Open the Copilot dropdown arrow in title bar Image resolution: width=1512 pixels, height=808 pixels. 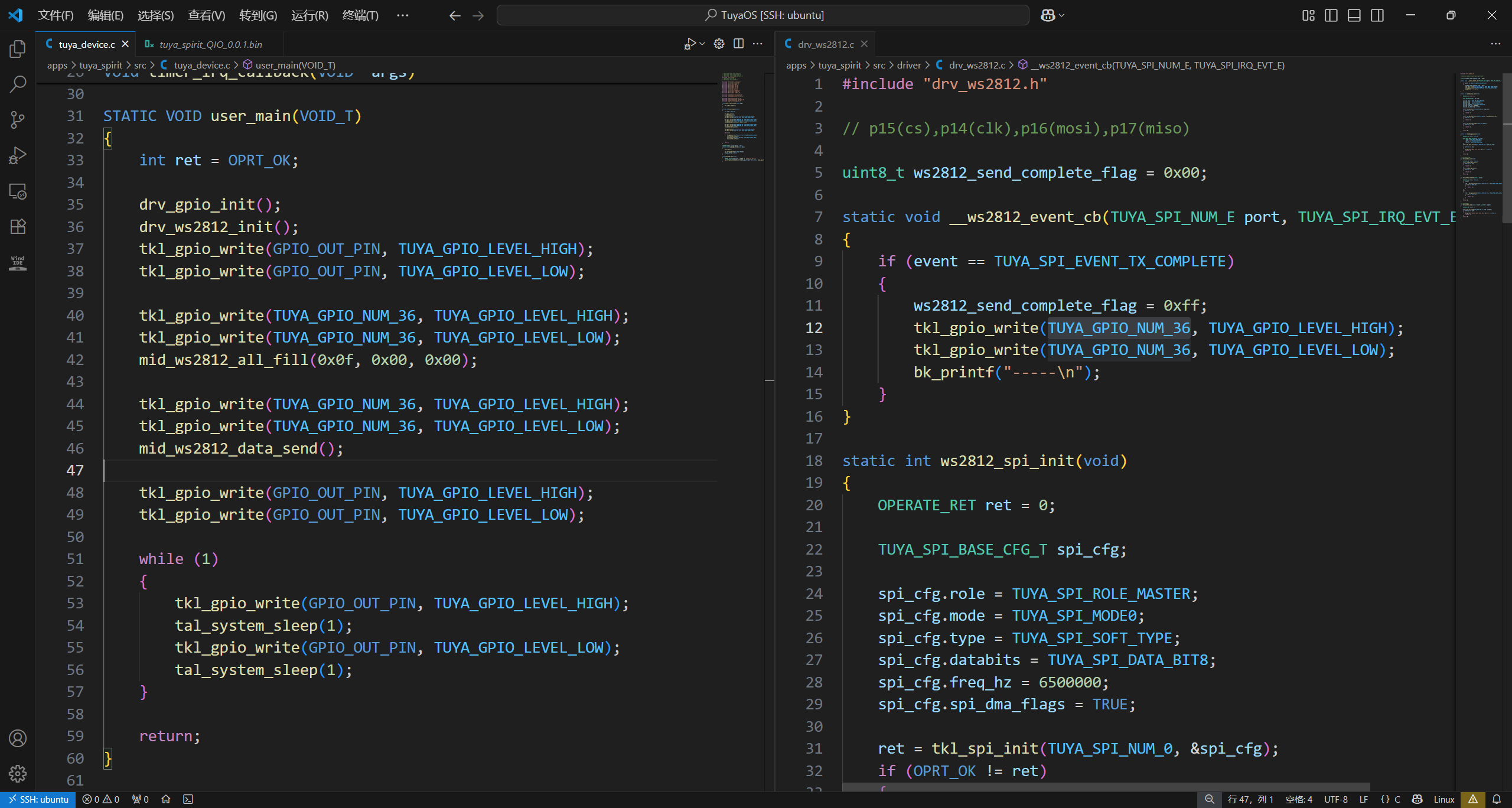click(1062, 16)
